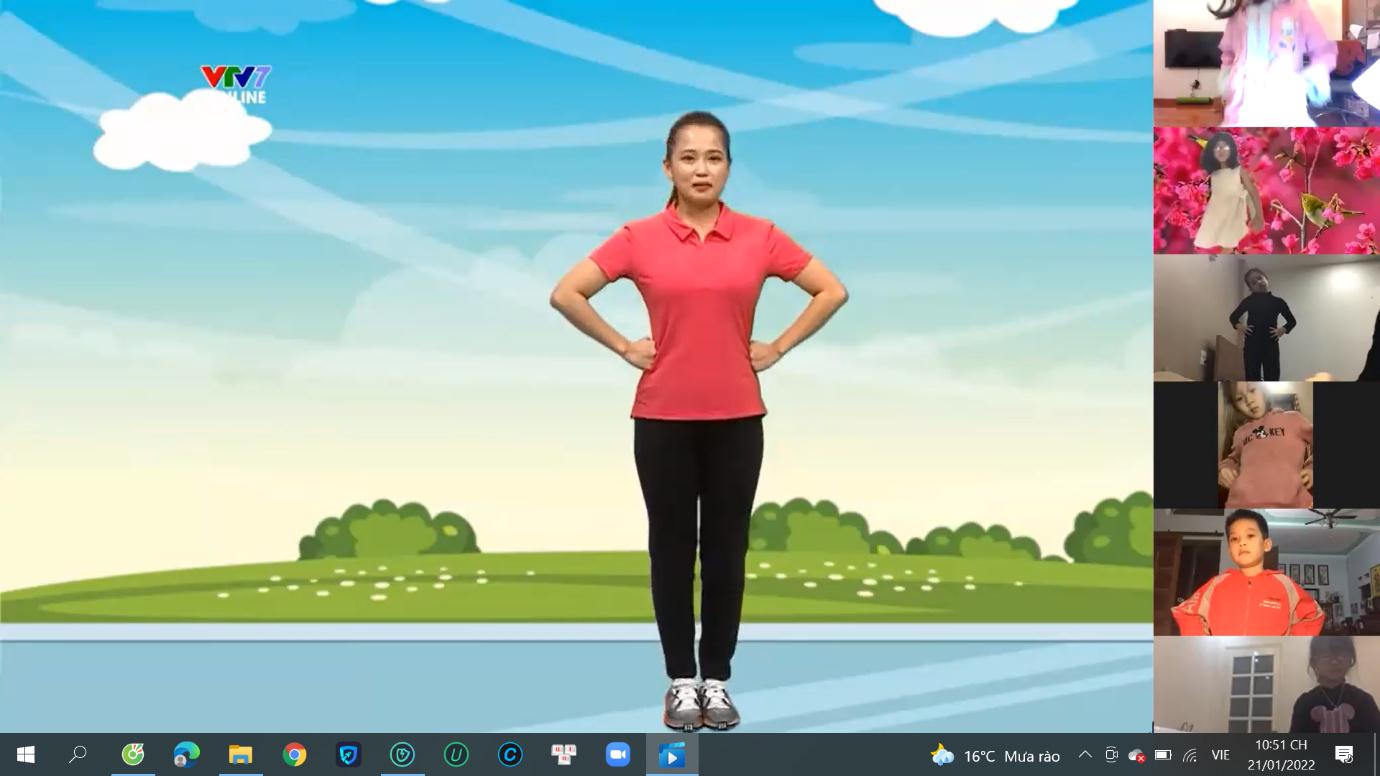Image resolution: width=1380 pixels, height=776 pixels.
Task: Open the Cốc Cốc browser from taskbar
Action: tap(132, 755)
